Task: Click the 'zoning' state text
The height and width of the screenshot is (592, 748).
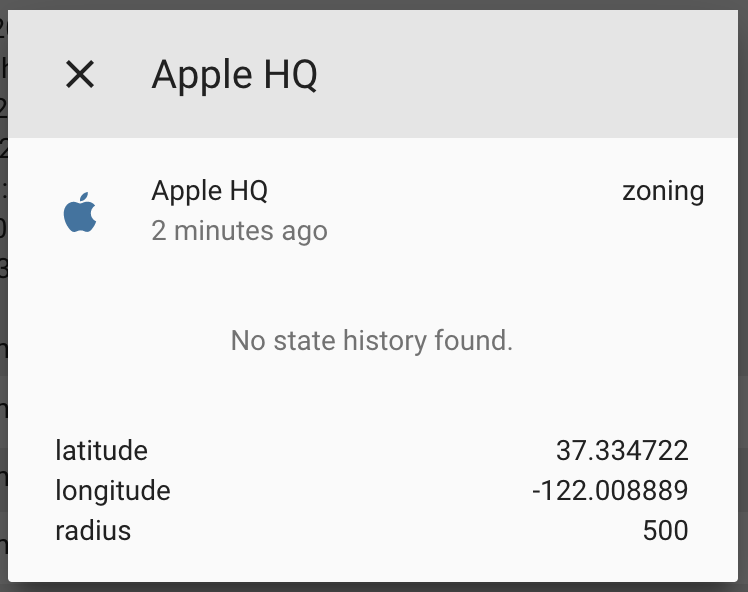Action: (663, 192)
